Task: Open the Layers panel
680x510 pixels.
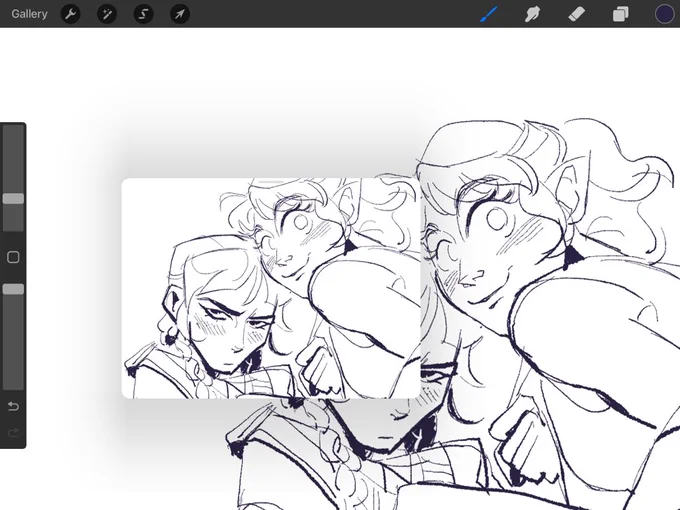Action: (x=621, y=14)
